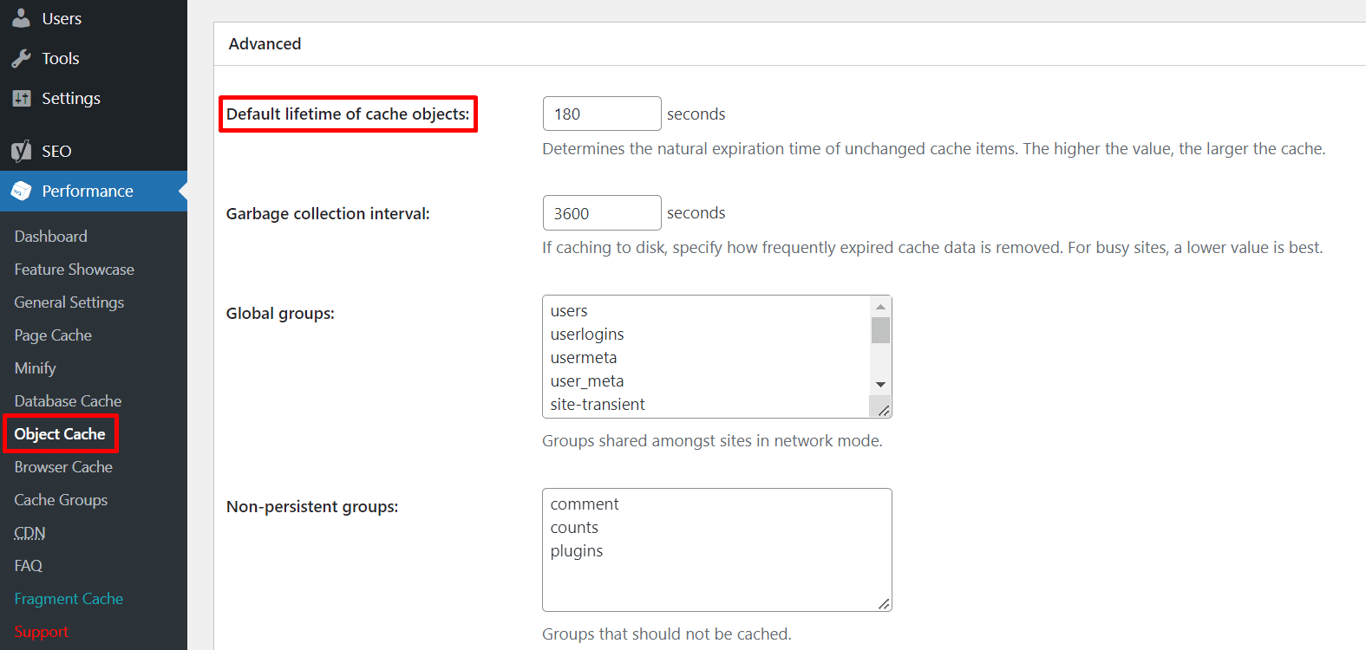Screen dimensions: 1366x650
Task: Click the Users icon in the sidebar
Action: (x=22, y=18)
